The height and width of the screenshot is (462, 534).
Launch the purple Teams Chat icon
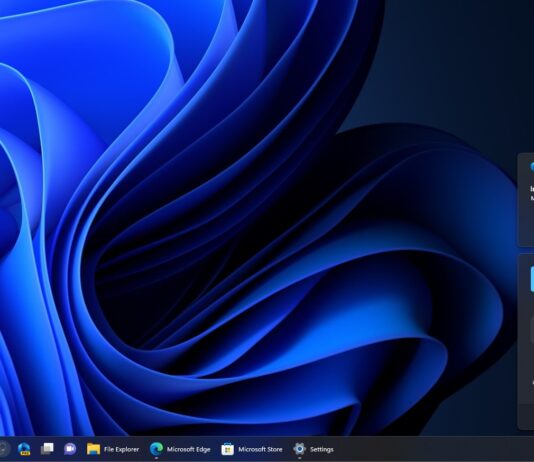point(70,449)
